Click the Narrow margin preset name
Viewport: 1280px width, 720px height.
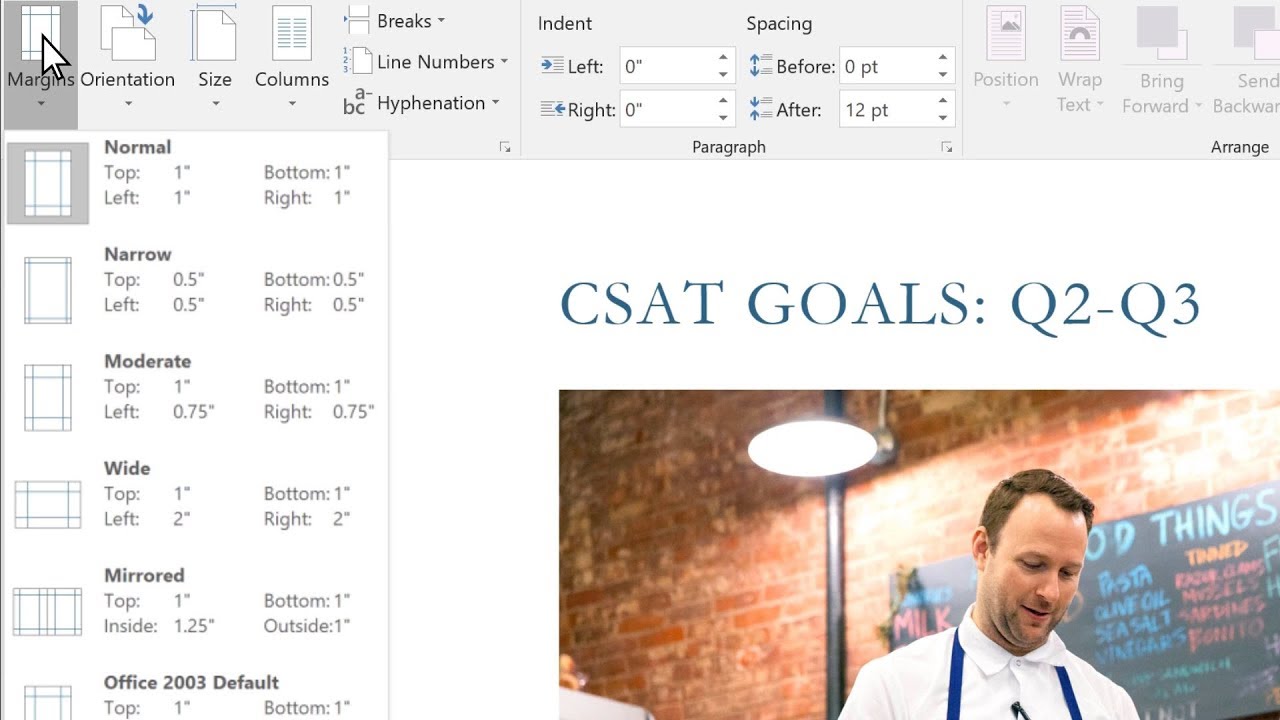click(138, 254)
